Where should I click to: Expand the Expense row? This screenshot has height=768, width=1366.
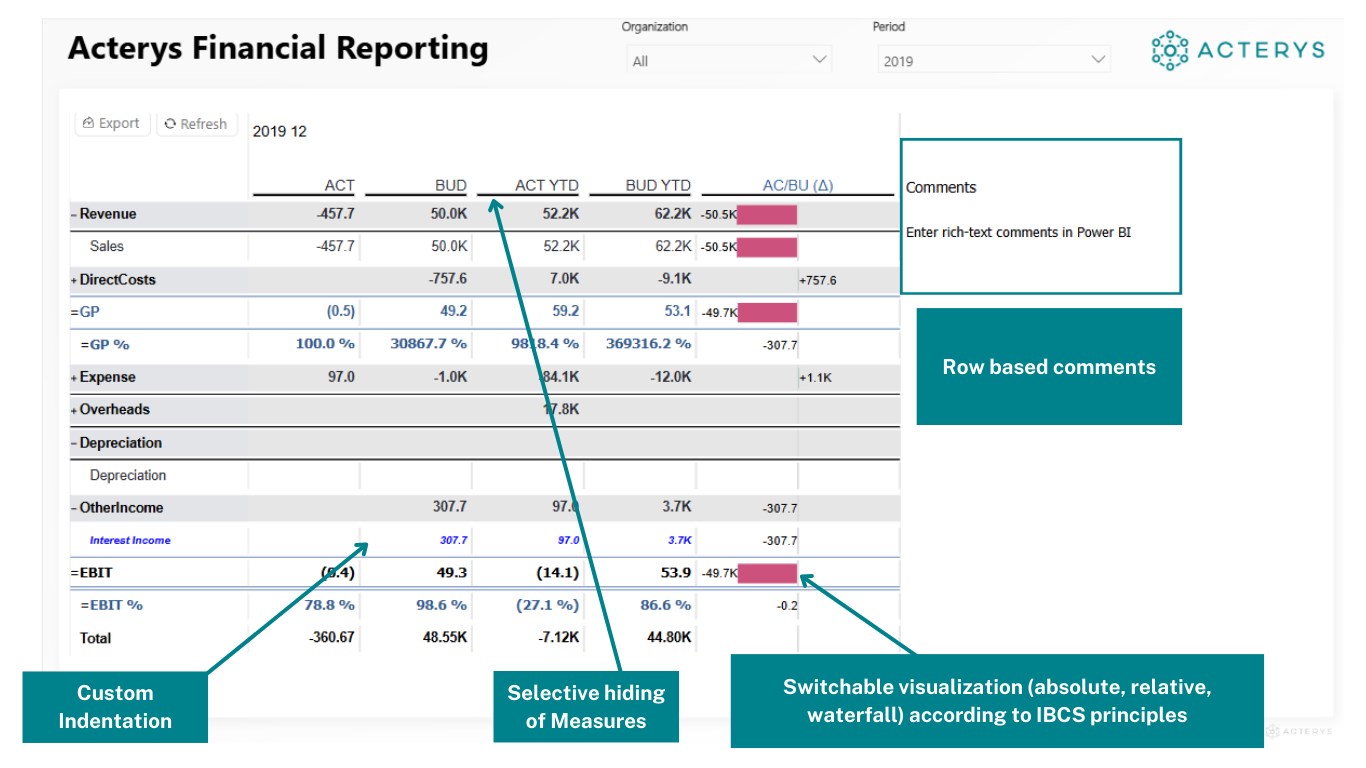tap(74, 378)
